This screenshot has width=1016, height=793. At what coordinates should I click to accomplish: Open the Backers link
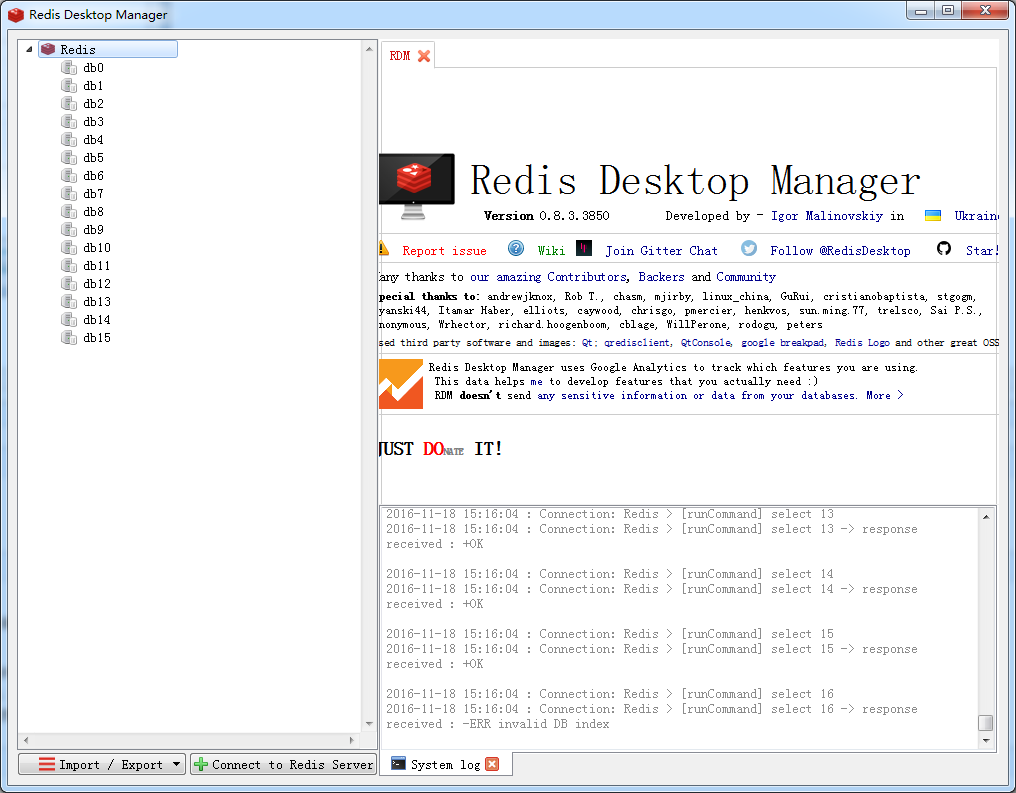click(661, 277)
